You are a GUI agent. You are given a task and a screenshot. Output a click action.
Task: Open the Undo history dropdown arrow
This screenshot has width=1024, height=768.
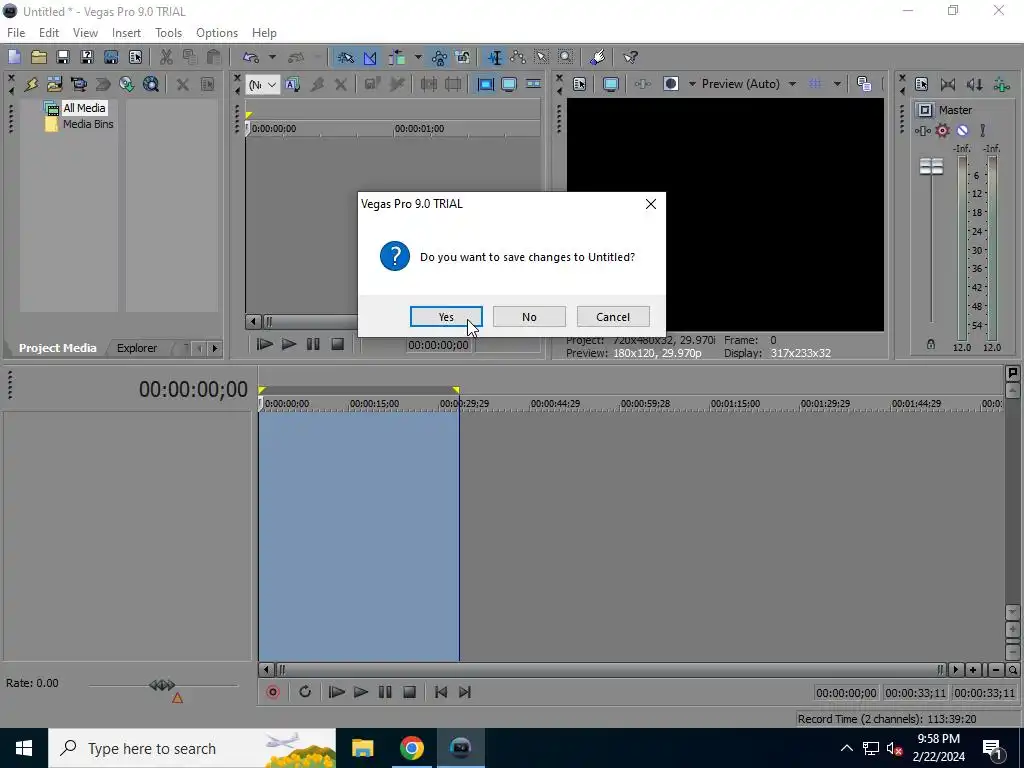coord(272,57)
